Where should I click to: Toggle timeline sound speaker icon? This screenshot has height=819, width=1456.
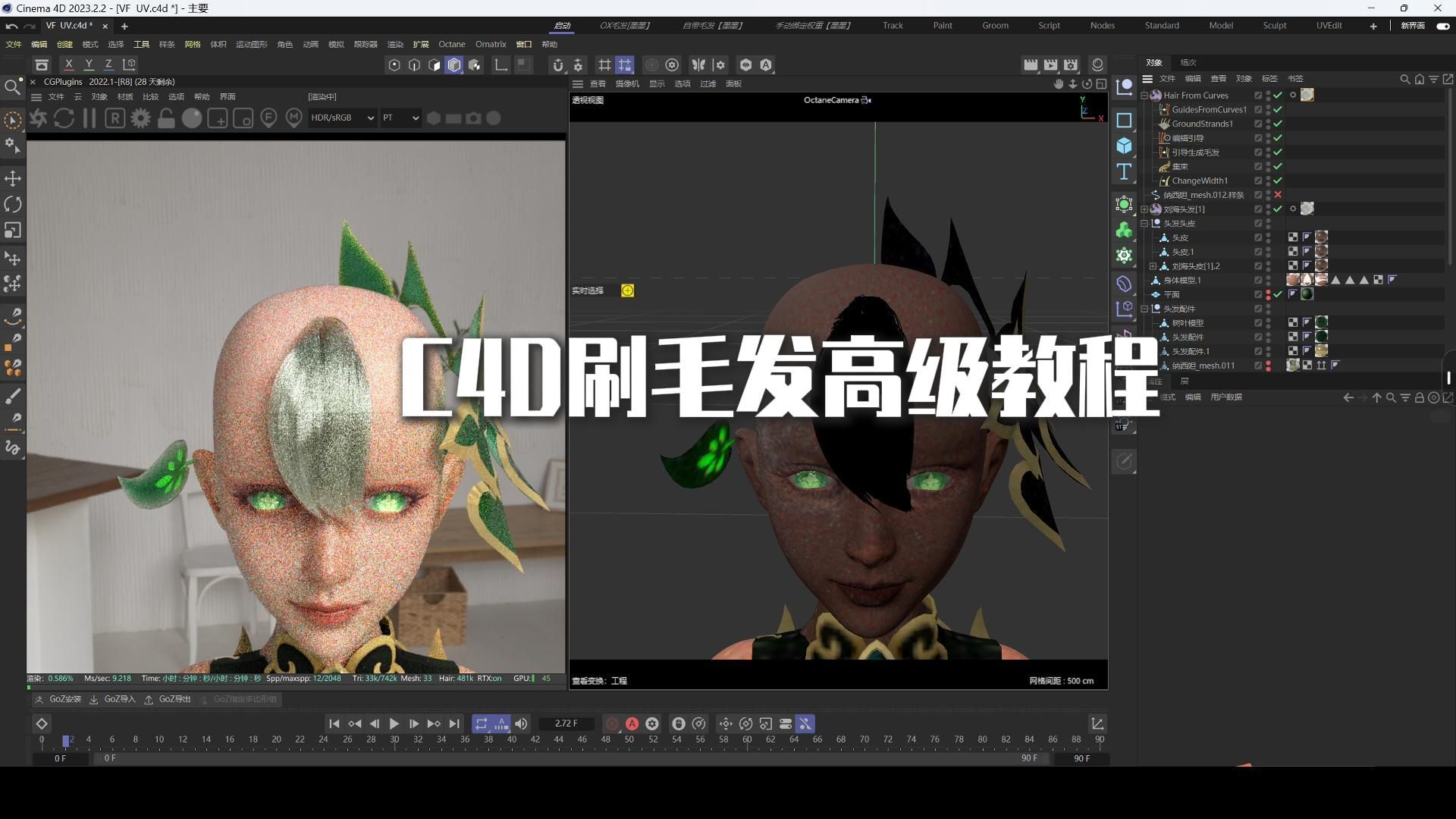(x=521, y=724)
